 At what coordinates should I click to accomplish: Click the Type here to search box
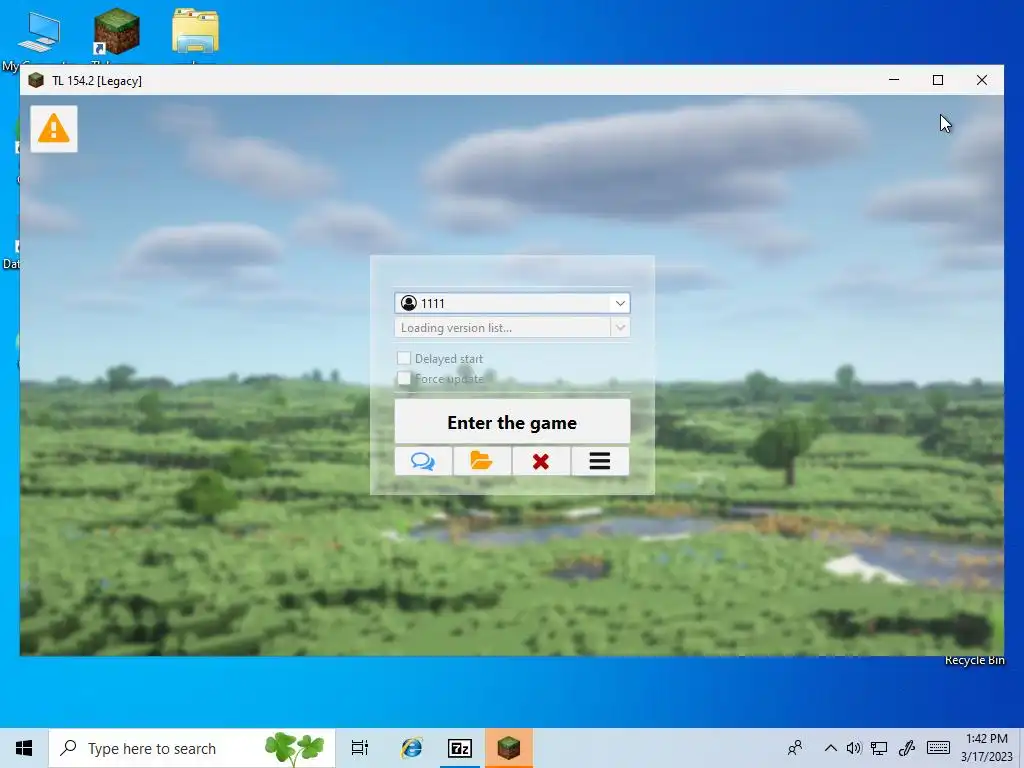192,748
